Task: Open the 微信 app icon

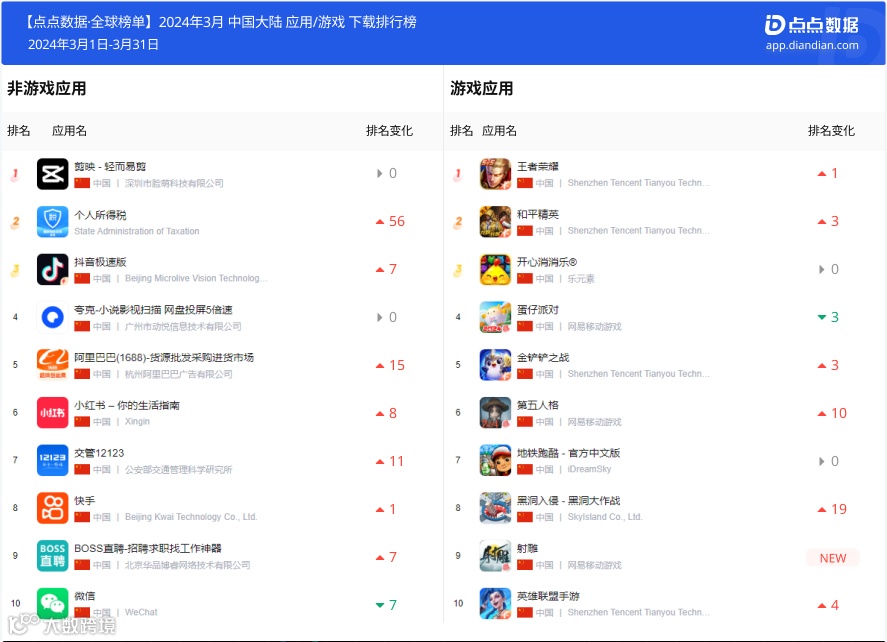Action: (x=53, y=604)
